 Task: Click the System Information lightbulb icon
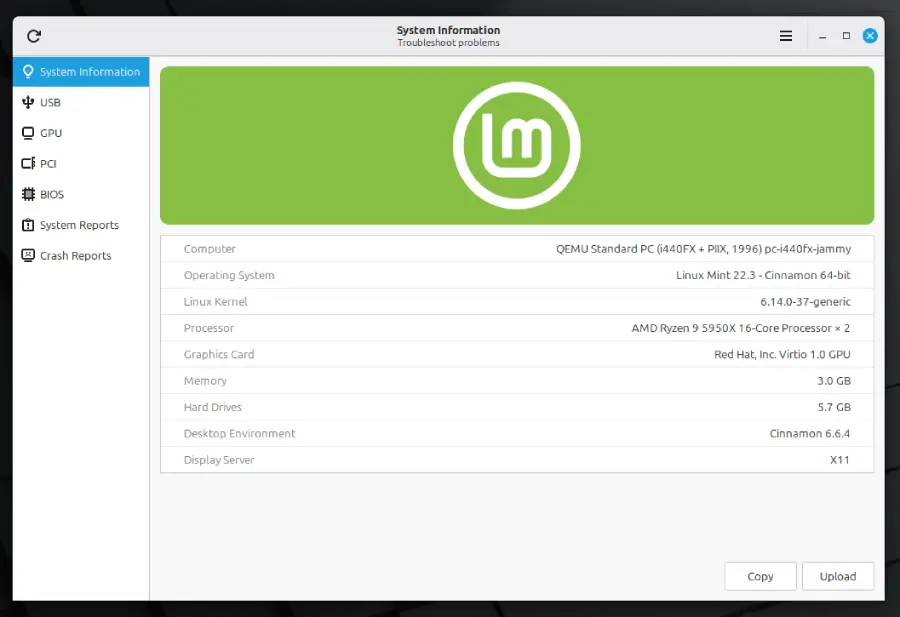point(28,72)
